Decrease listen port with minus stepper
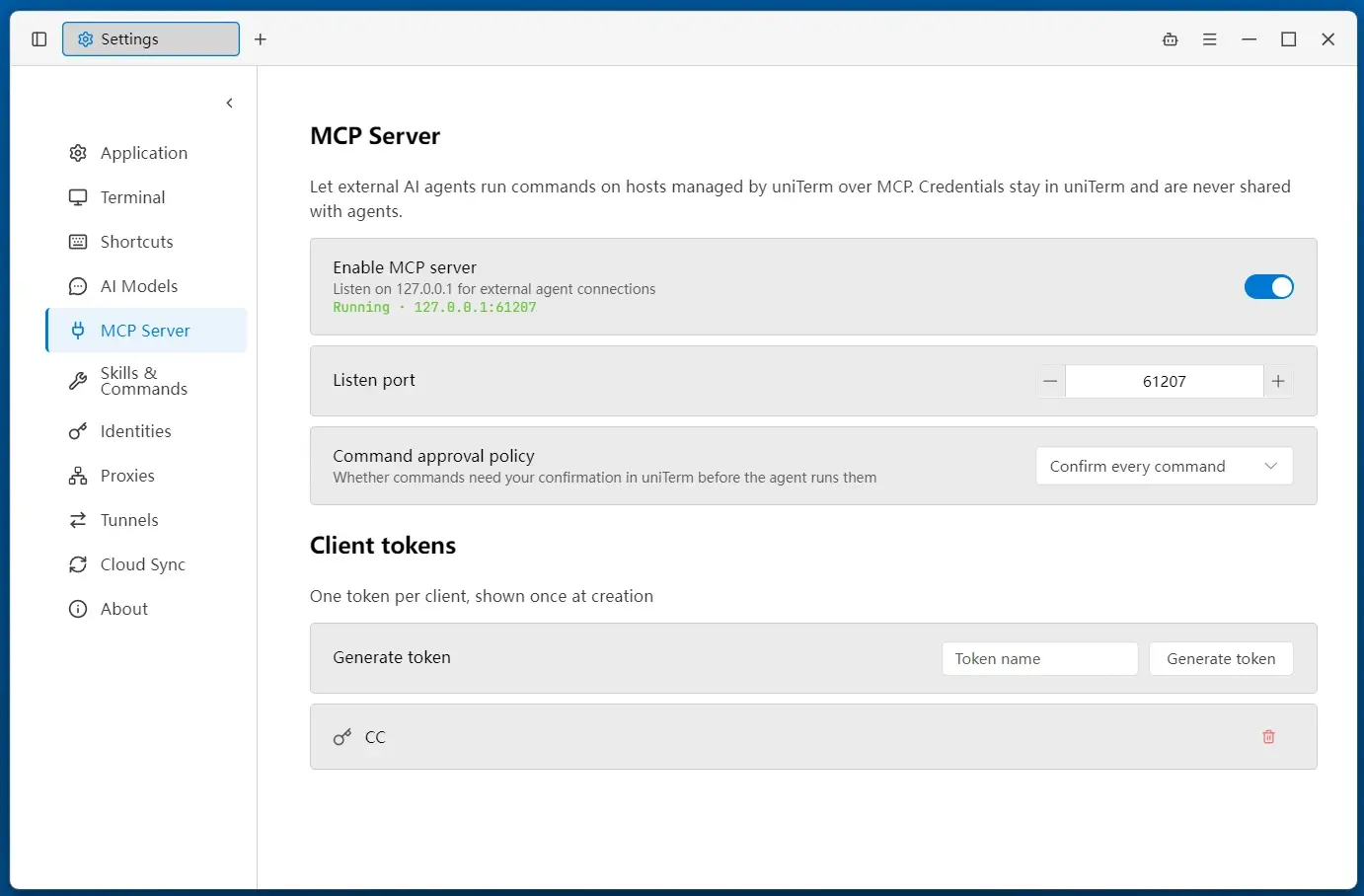Screen dimensions: 1364x896 (x=1050, y=381)
